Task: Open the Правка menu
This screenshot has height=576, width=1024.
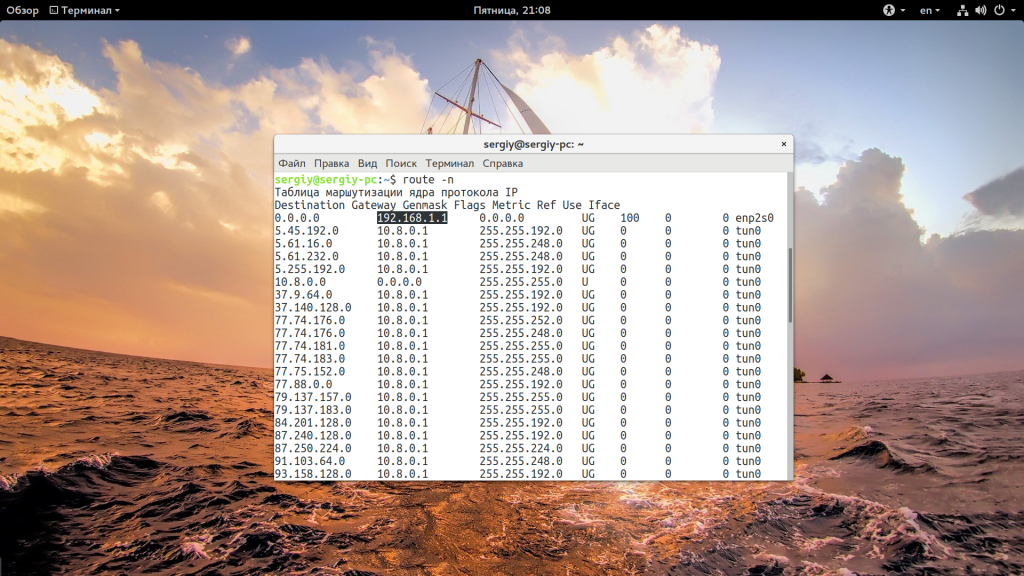Action: [x=331, y=163]
